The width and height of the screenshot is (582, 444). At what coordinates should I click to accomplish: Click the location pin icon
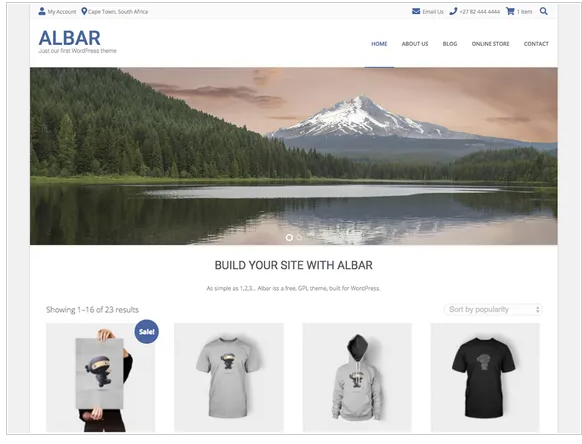pyautogui.click(x=84, y=12)
